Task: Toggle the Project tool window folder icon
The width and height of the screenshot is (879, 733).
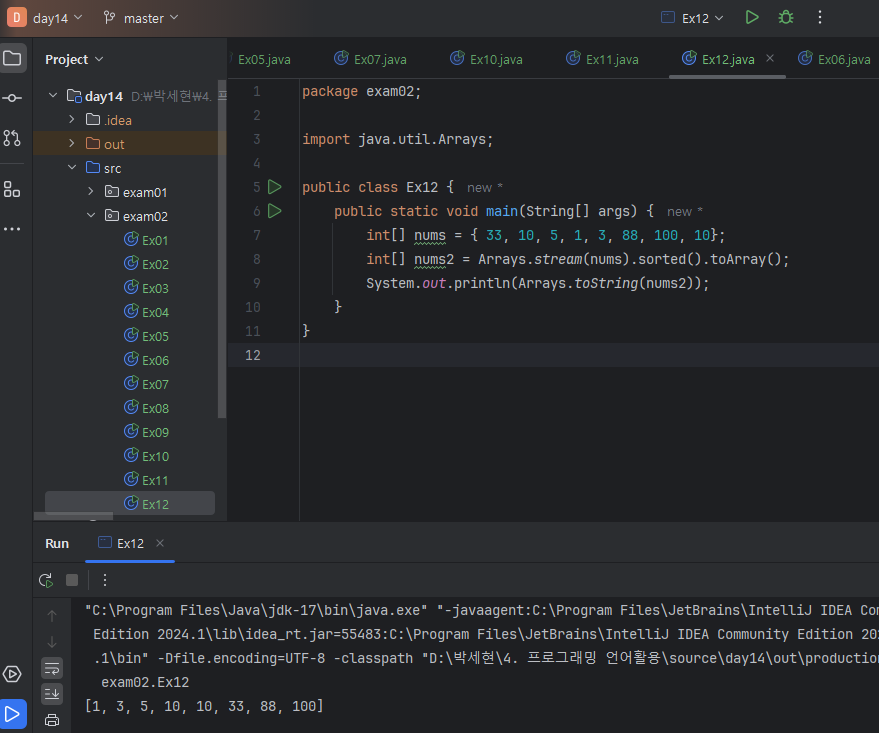Action: point(12,58)
